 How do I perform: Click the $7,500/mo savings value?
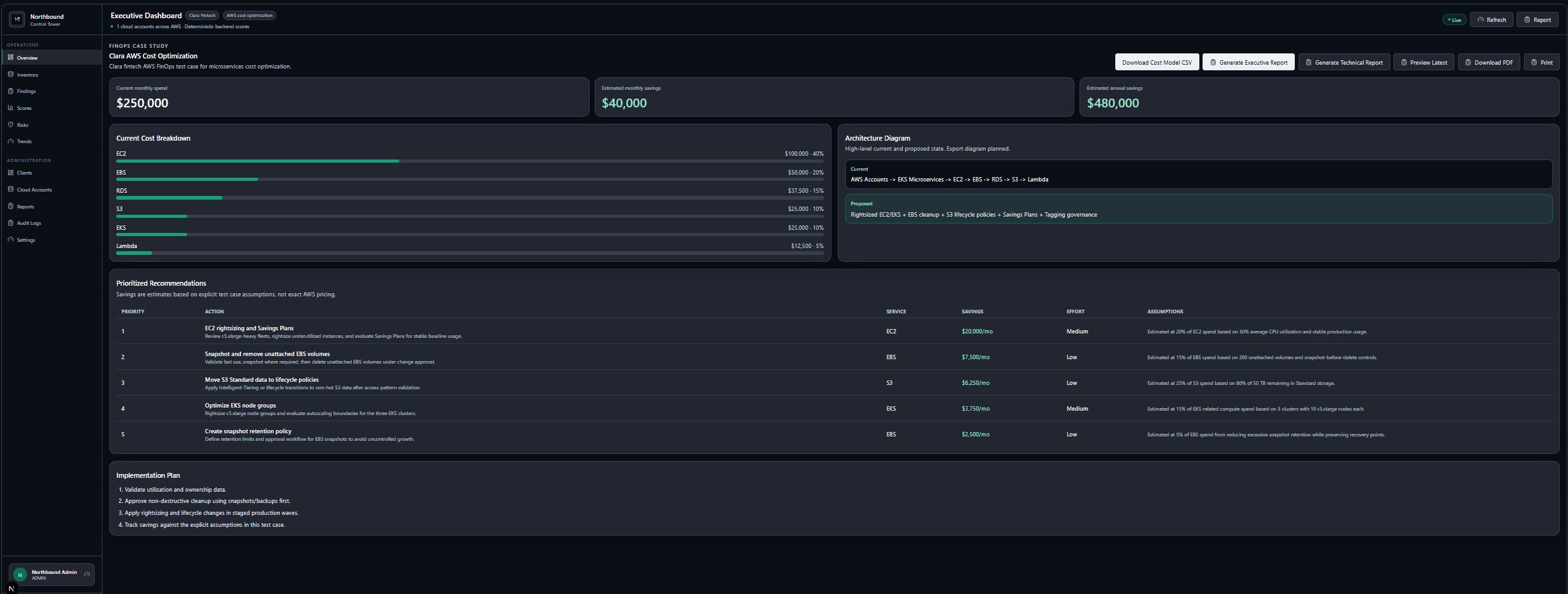tap(975, 357)
